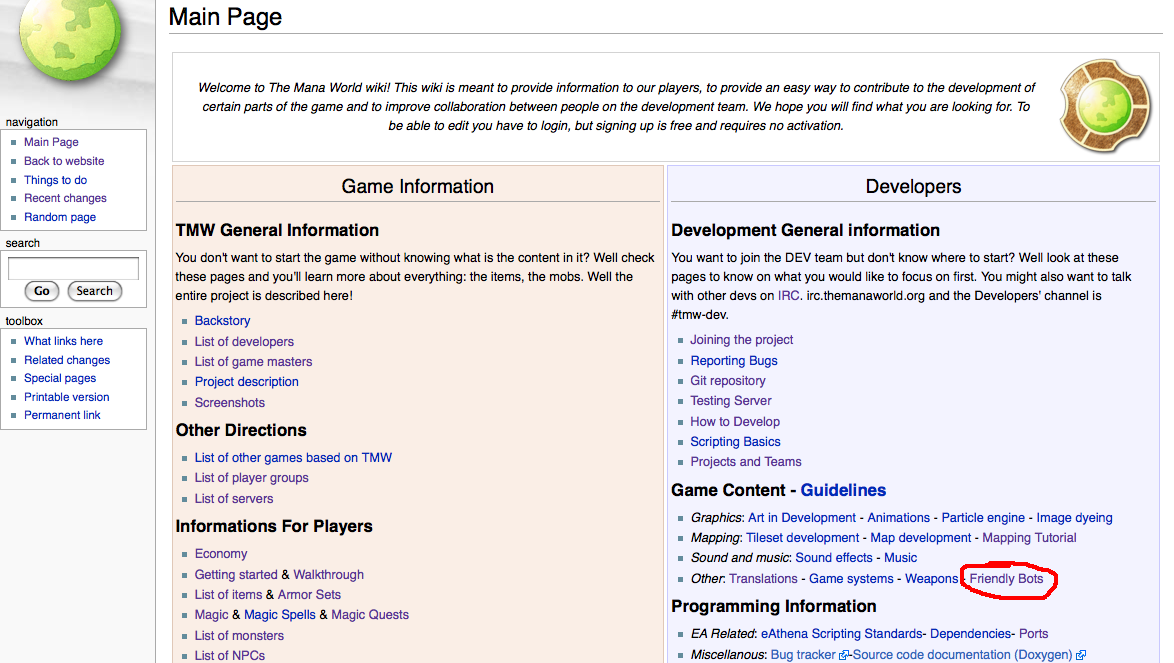The width and height of the screenshot is (1174, 663).
Task: Open Mapping Tutorial link
Action: pyautogui.click(x=1029, y=538)
